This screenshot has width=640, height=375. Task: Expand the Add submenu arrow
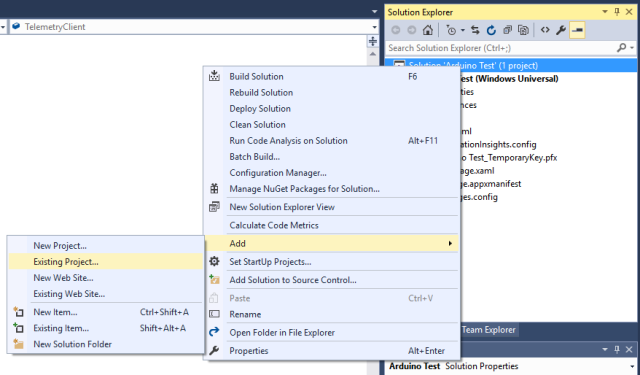(450, 243)
